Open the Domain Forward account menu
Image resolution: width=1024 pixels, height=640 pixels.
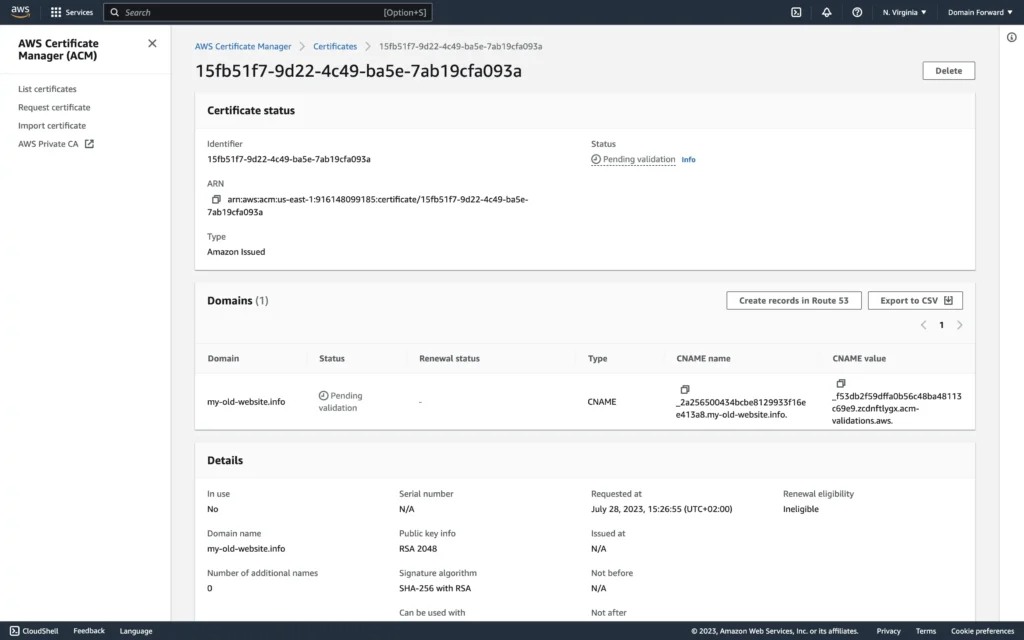tap(980, 12)
